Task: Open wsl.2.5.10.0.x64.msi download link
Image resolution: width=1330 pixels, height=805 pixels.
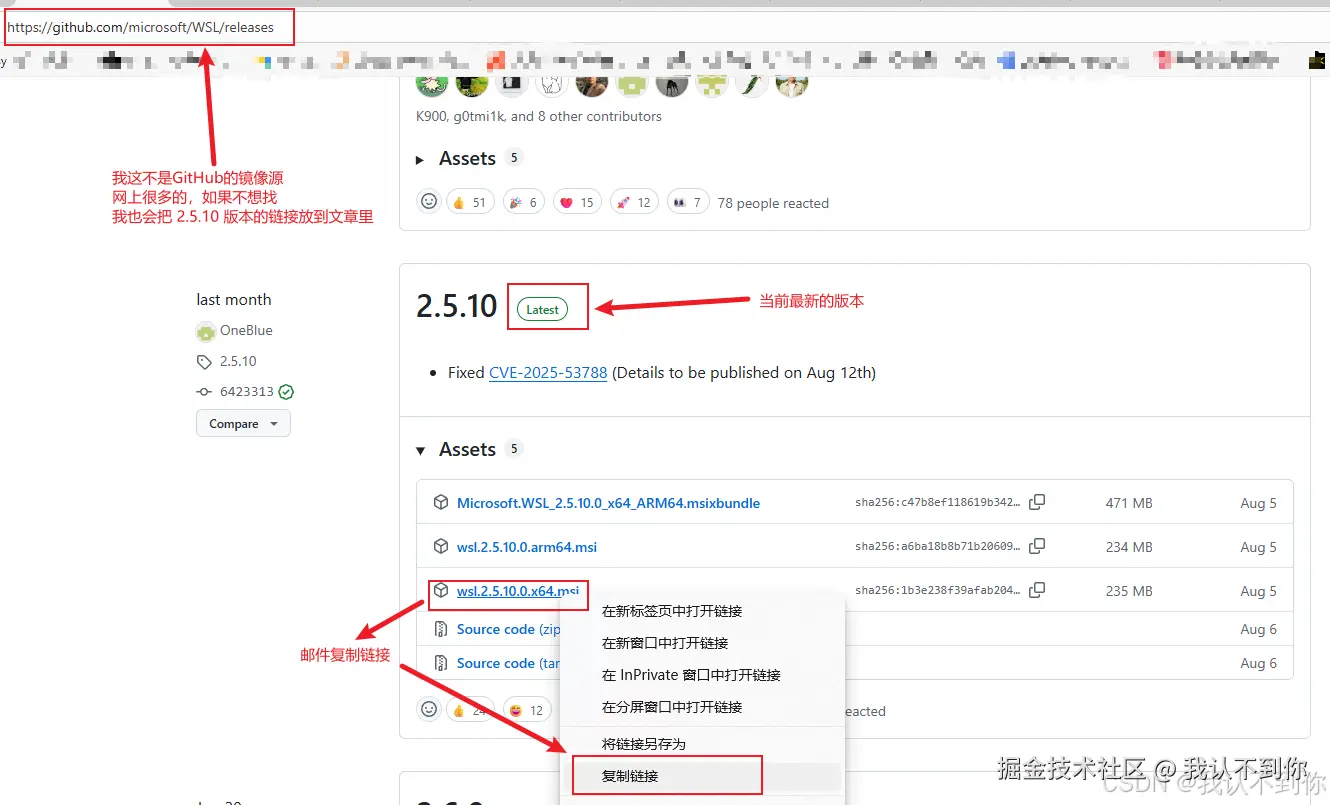Action: pos(518,591)
